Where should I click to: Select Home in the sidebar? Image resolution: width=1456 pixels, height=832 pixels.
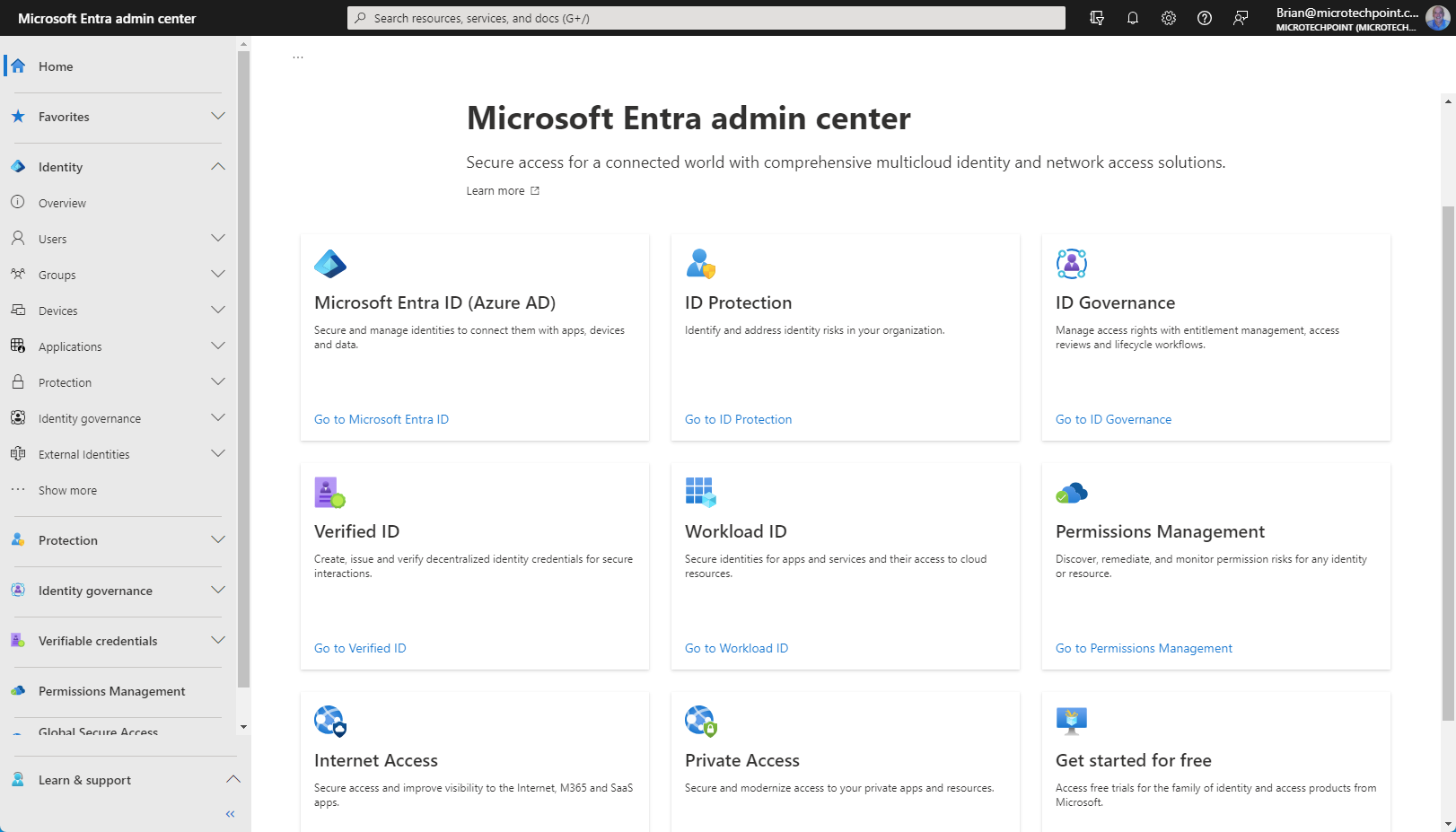coord(56,66)
